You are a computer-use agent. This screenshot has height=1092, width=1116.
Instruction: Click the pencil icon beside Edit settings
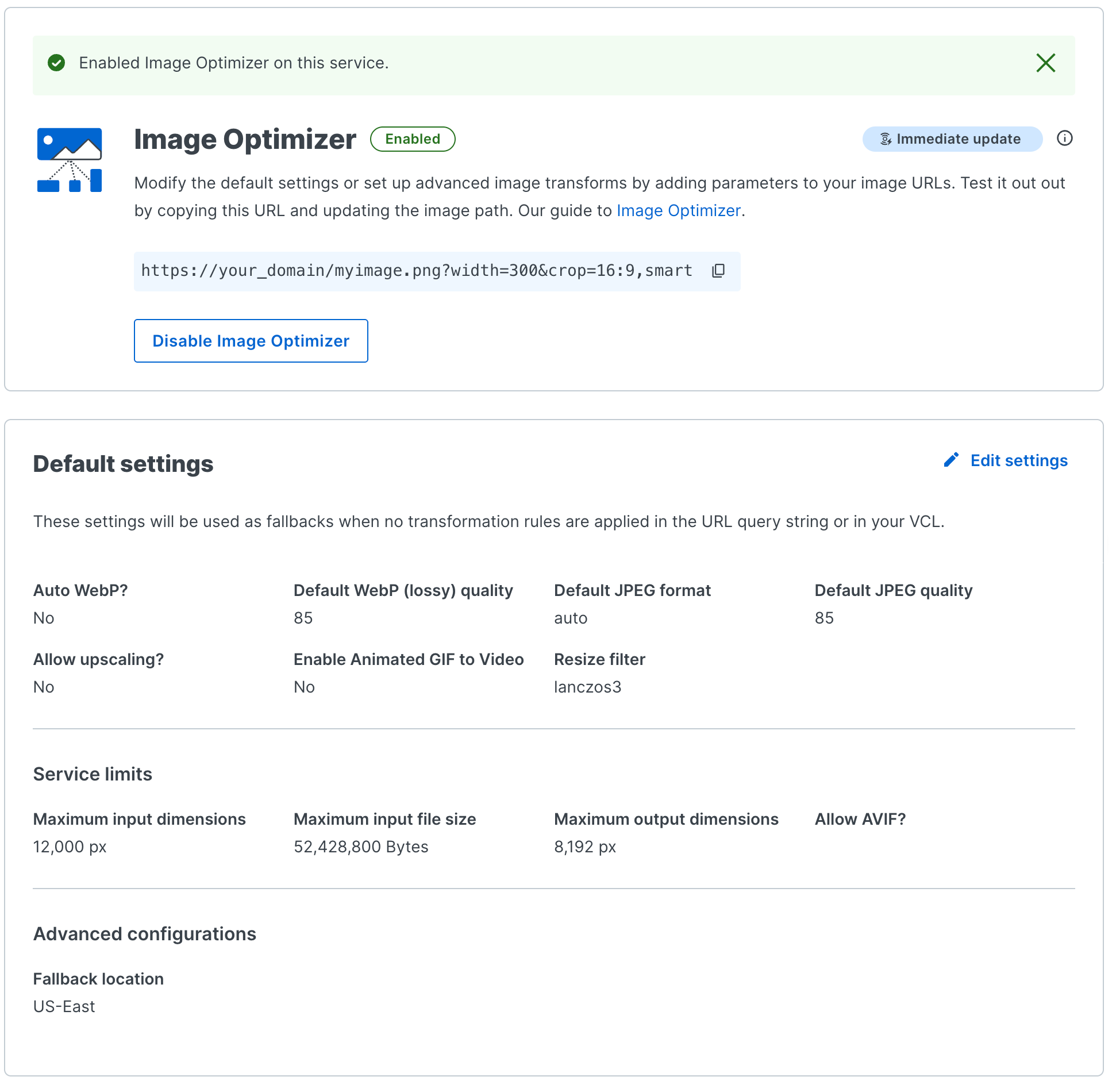[951, 459]
